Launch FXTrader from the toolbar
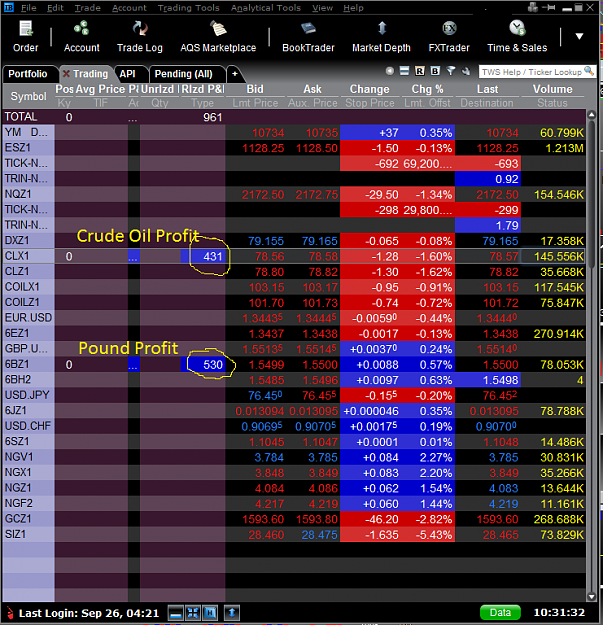 449,36
